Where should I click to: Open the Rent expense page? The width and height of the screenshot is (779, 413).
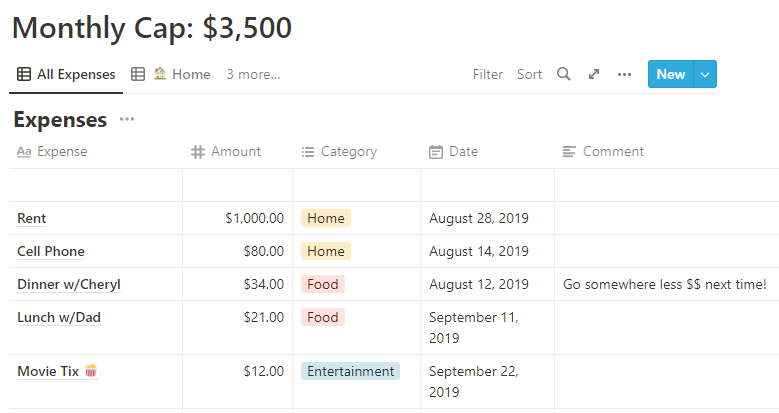coord(32,218)
